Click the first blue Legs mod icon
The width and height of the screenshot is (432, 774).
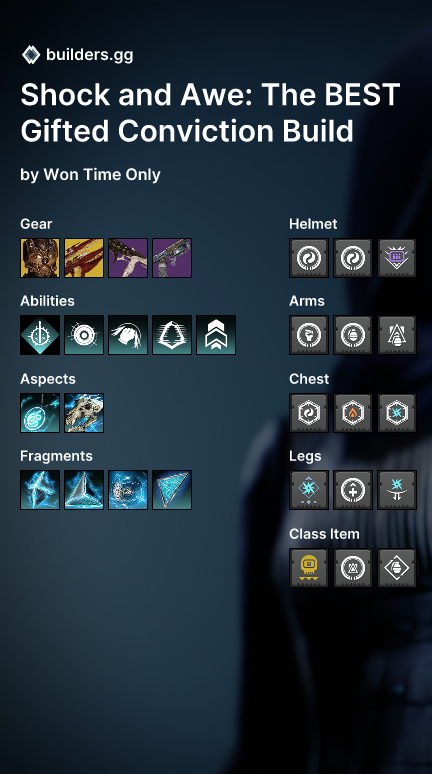(309, 490)
